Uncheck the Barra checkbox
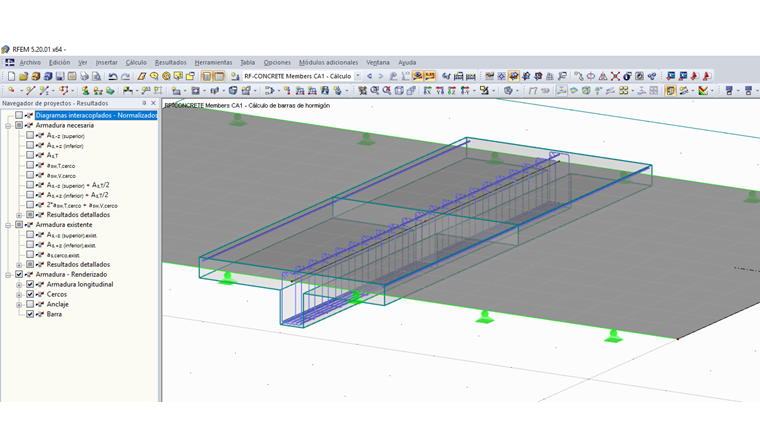 [x=30, y=314]
